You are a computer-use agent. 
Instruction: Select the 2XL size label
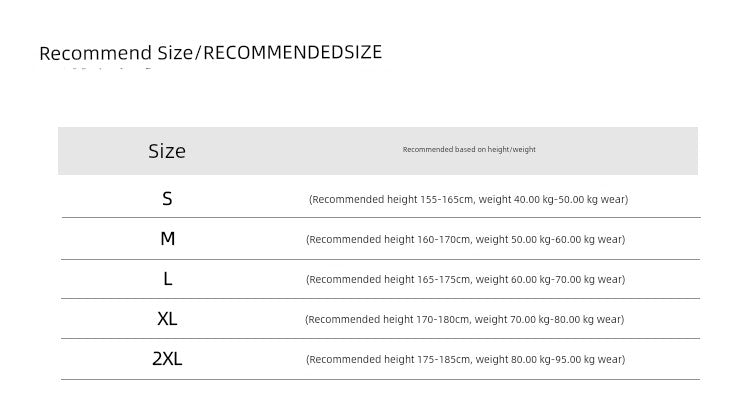click(167, 359)
